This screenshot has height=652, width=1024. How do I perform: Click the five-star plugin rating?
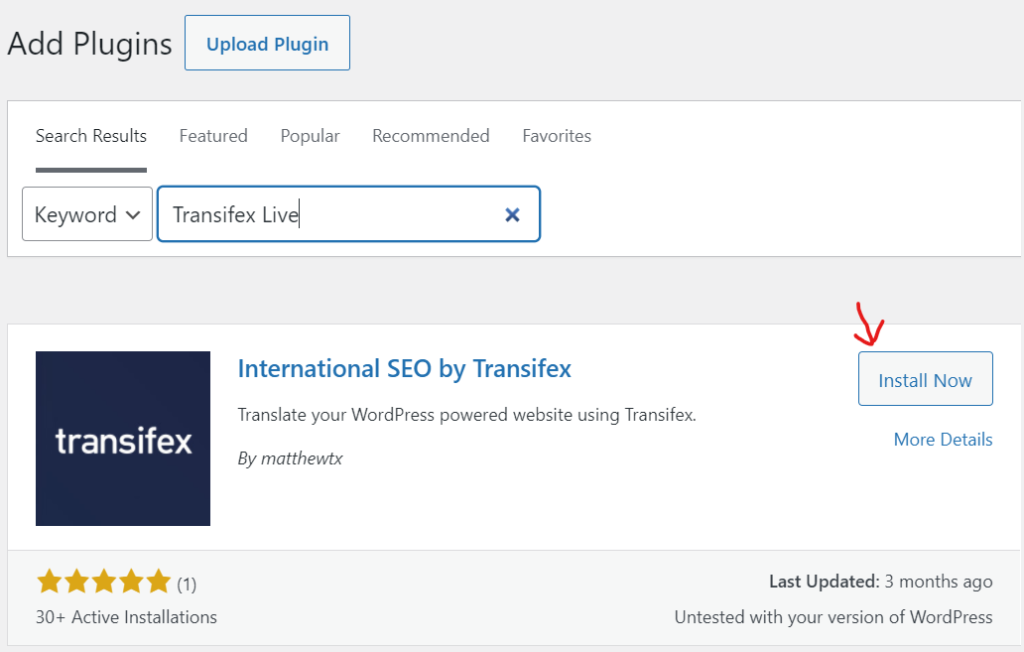[x=104, y=581]
